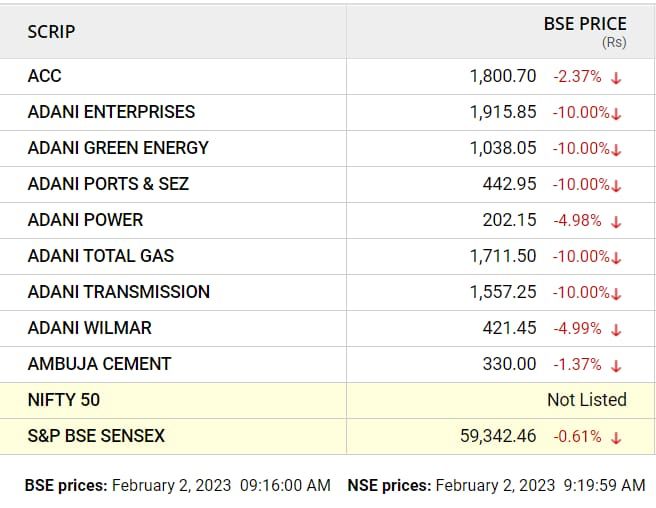Click the down arrow on Adani Power row

click(616, 222)
